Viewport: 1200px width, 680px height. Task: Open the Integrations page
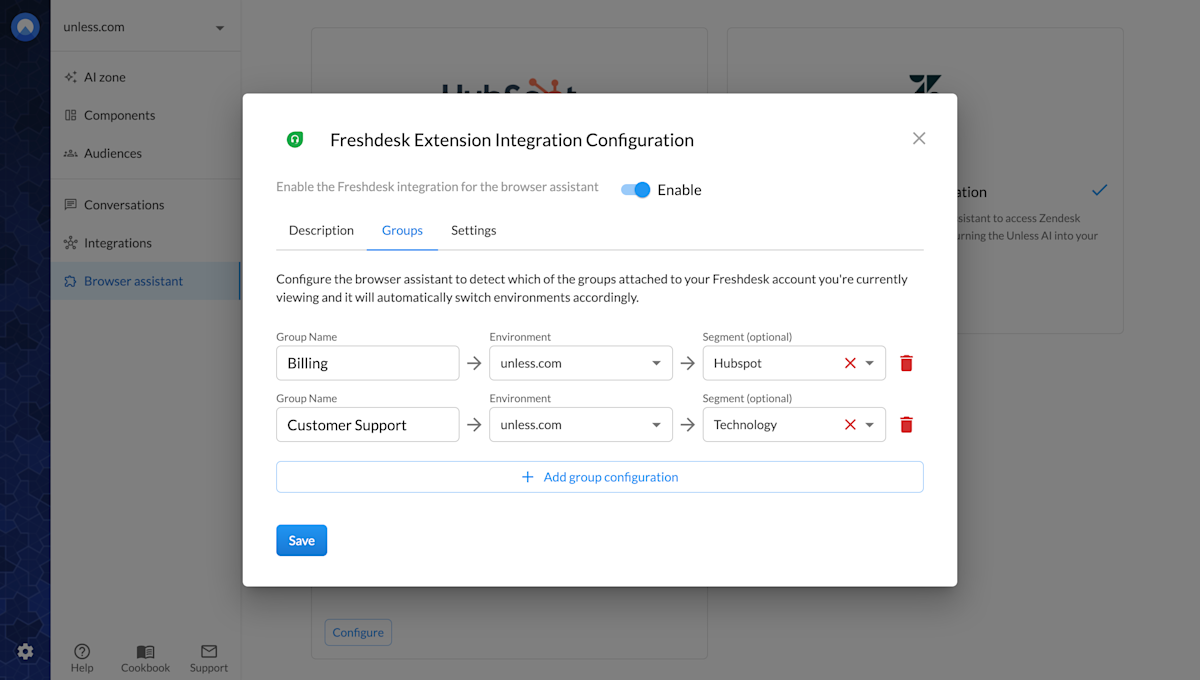[x=118, y=242]
